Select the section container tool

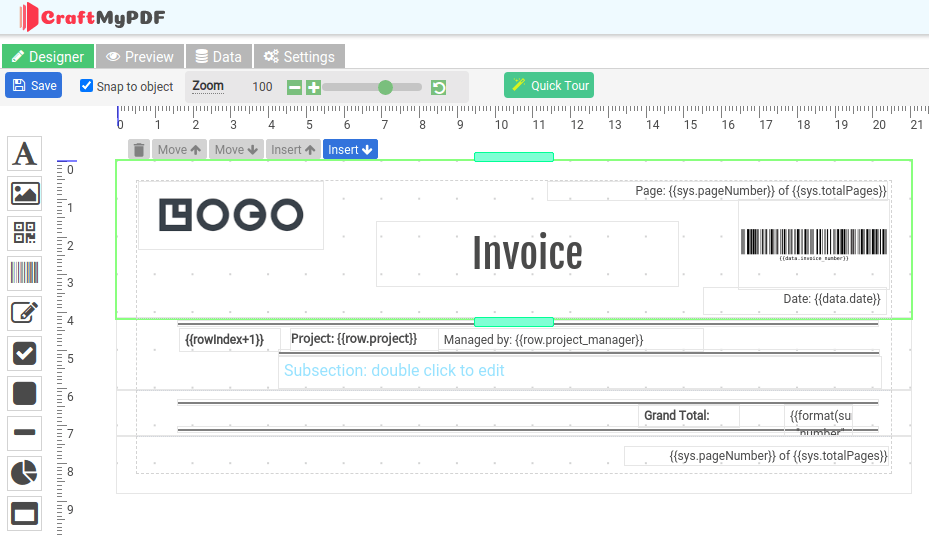pos(24,514)
